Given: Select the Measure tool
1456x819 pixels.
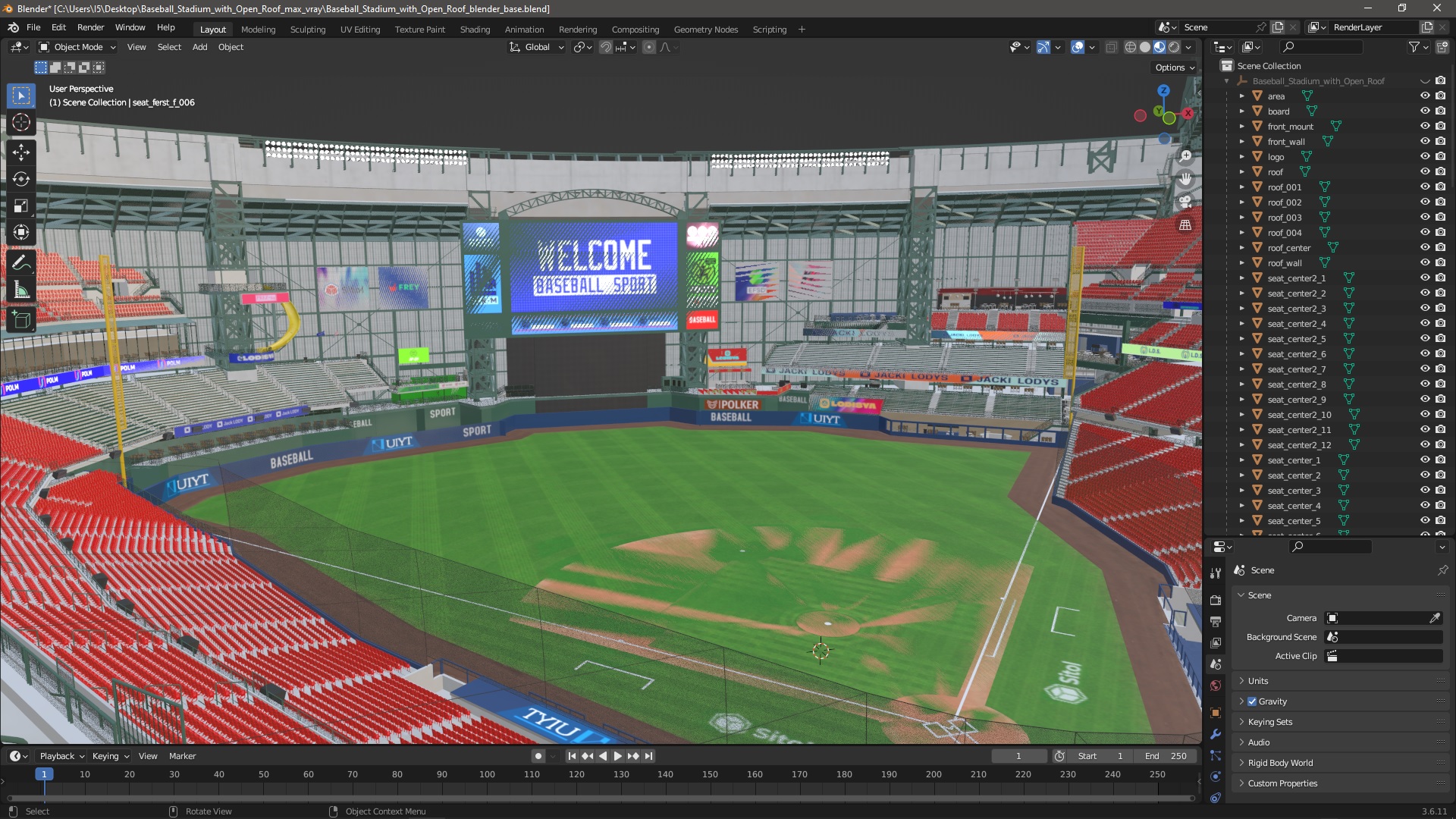Looking at the screenshot, I should click(x=21, y=290).
